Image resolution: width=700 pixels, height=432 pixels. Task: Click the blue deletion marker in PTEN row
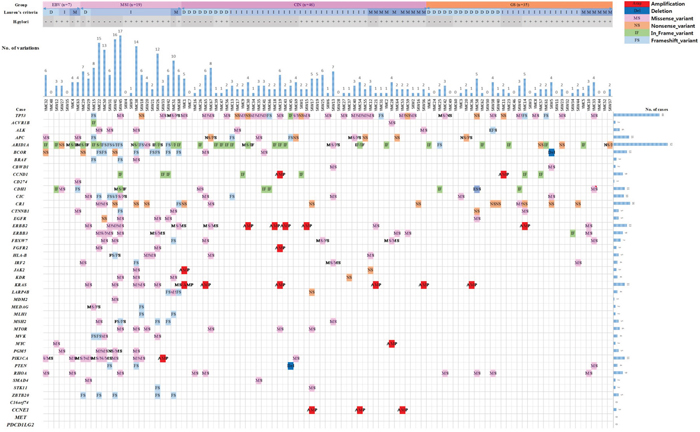290,366
